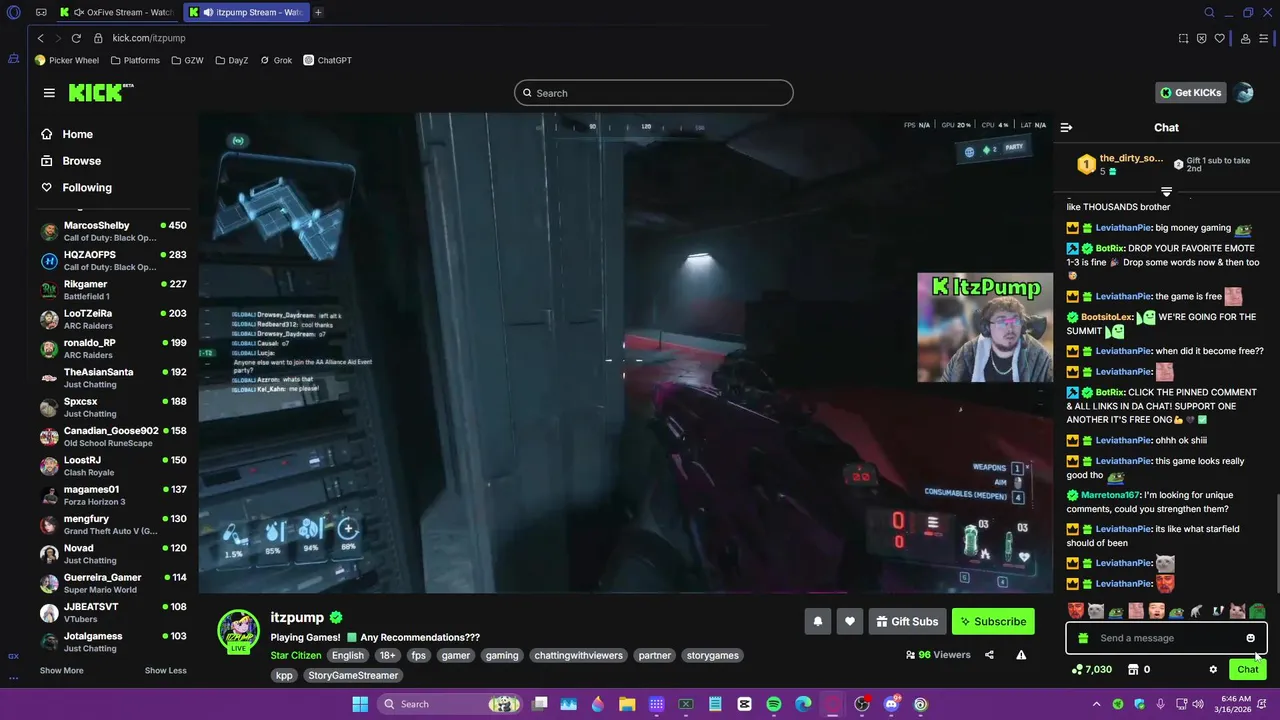Open Home from the sidebar

click(77, 134)
